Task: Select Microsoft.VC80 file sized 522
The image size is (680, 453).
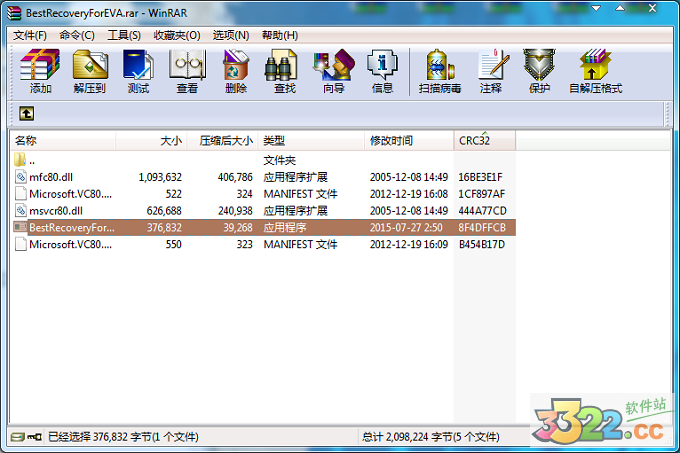Action: point(70,194)
